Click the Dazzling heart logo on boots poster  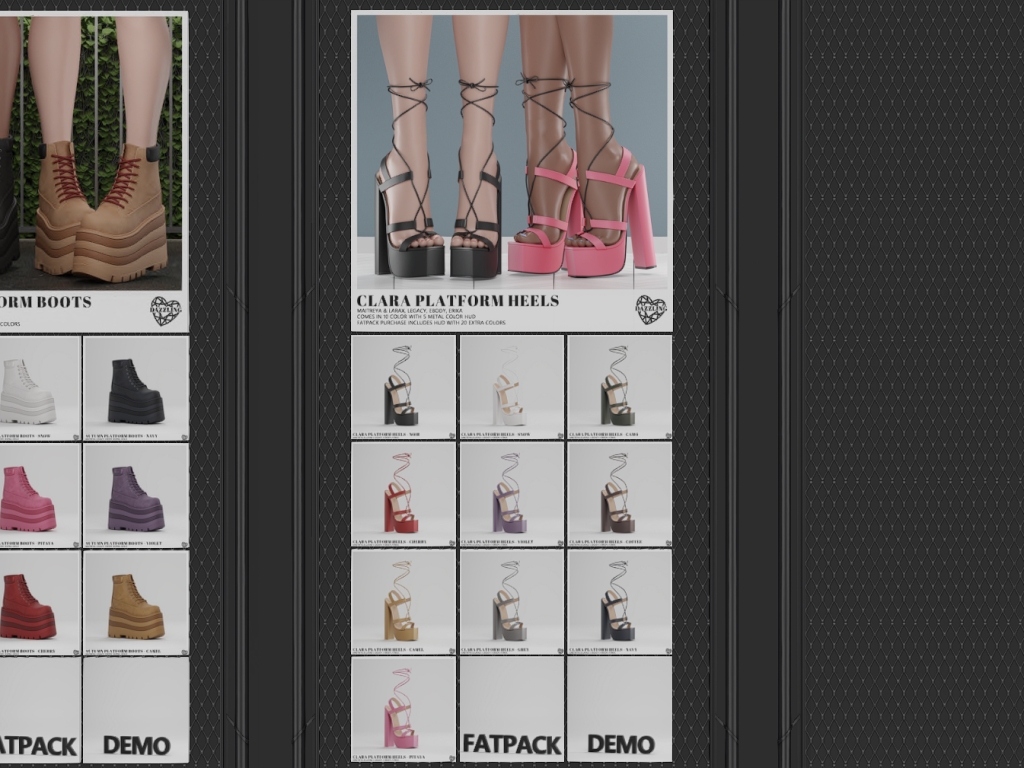pyautogui.click(x=166, y=311)
